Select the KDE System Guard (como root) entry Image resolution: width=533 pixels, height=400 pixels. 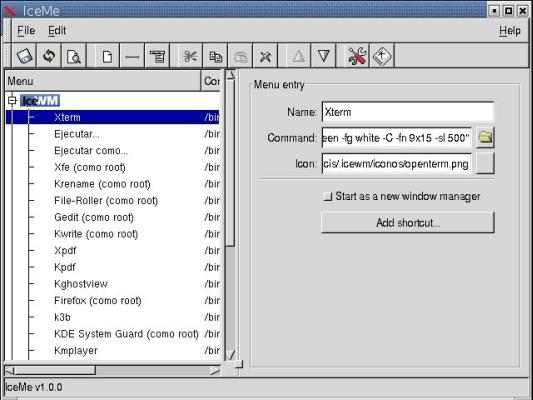point(112,333)
